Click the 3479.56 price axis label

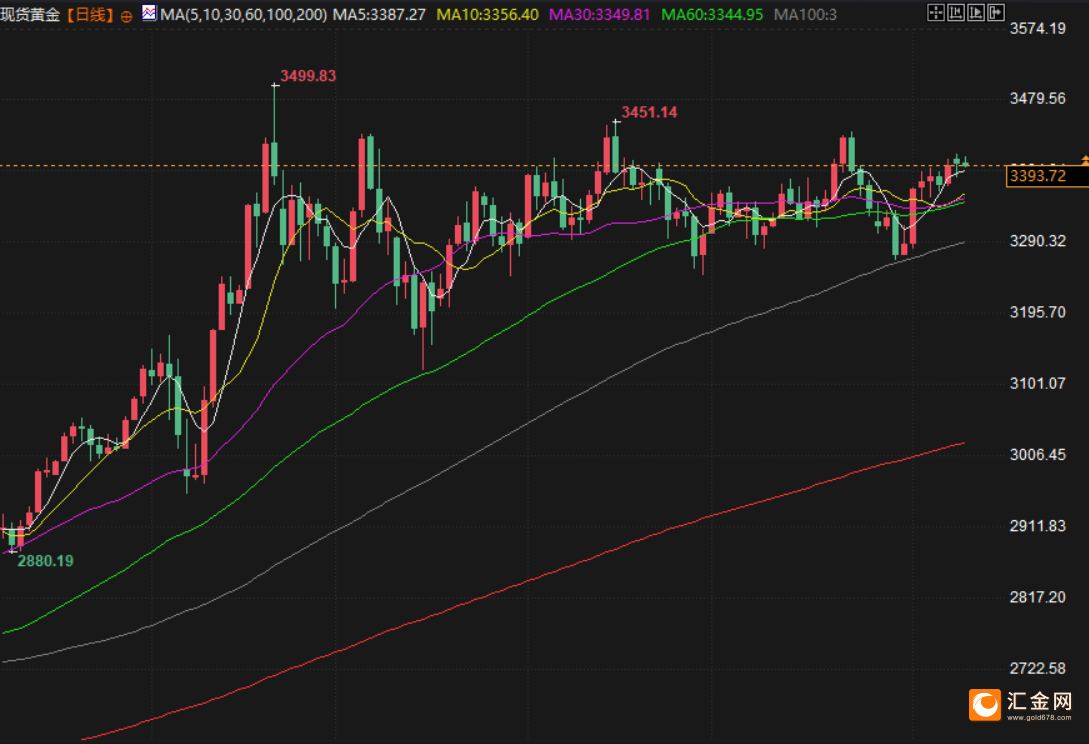(x=1038, y=99)
